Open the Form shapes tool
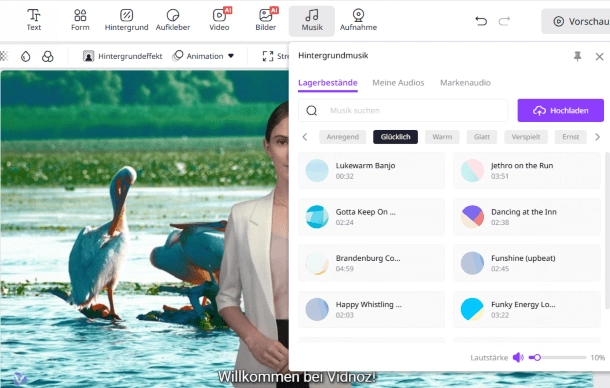 pos(80,20)
